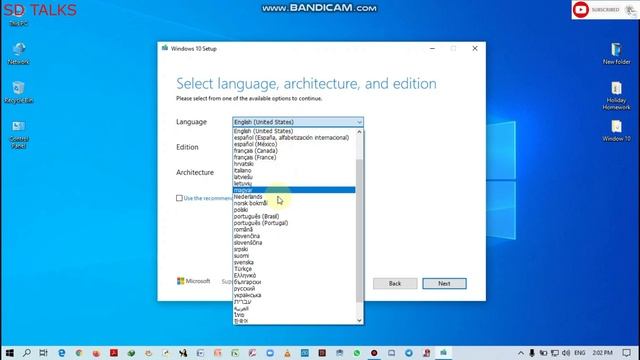The width and height of the screenshot is (640, 360).
Task: Open the notification action center
Action: click(x=627, y=353)
